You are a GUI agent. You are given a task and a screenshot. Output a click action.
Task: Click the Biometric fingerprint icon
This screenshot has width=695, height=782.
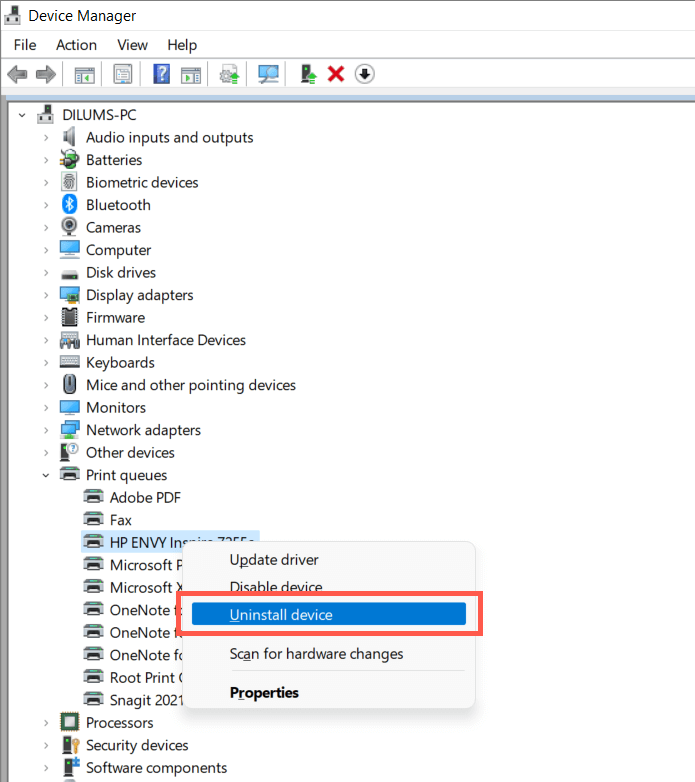tap(69, 182)
